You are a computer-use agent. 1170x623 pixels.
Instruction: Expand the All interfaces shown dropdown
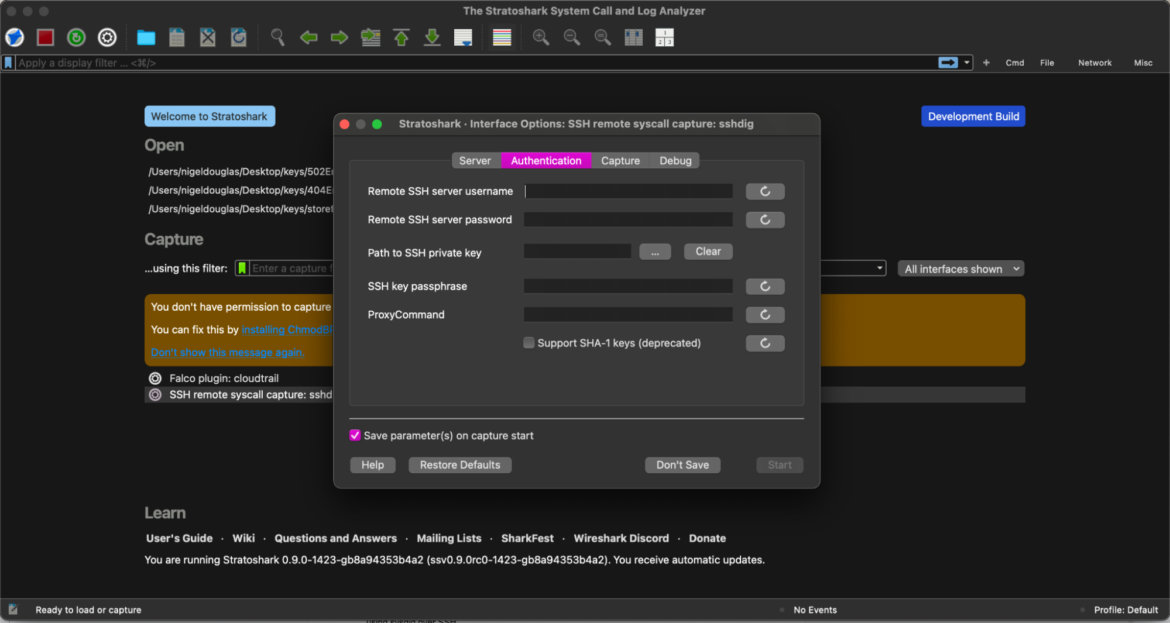click(961, 269)
